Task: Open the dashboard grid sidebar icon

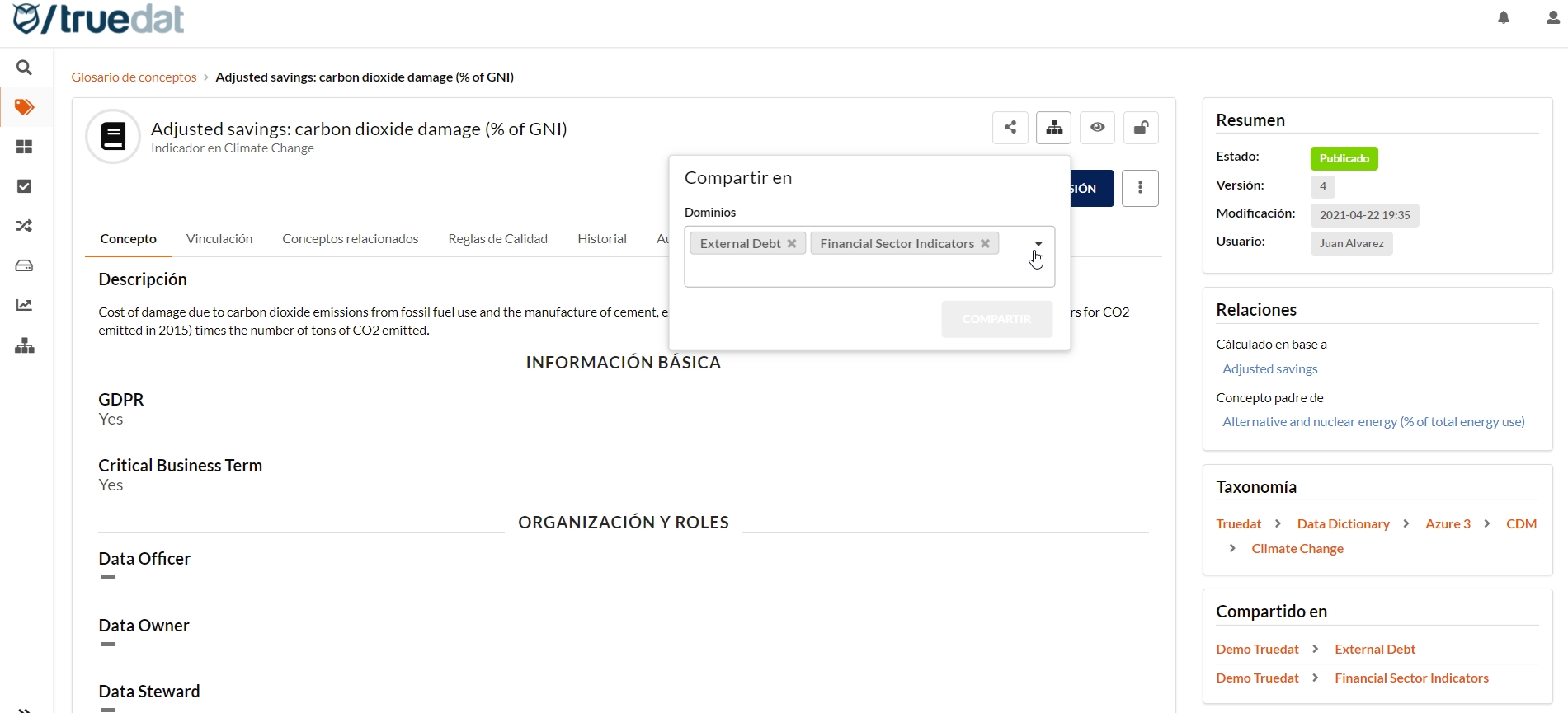Action: [x=25, y=147]
